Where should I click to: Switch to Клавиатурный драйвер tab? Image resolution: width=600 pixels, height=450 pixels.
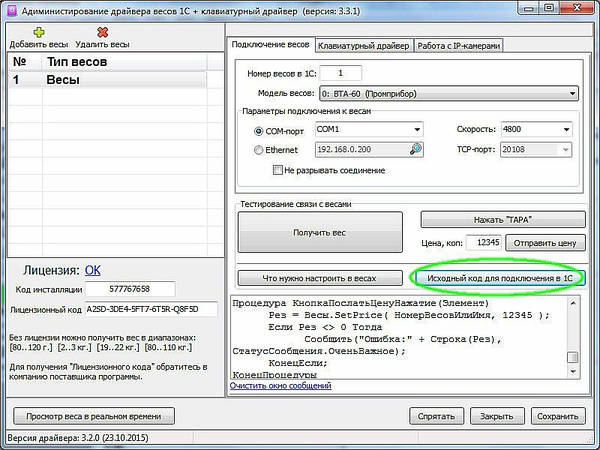(x=363, y=46)
